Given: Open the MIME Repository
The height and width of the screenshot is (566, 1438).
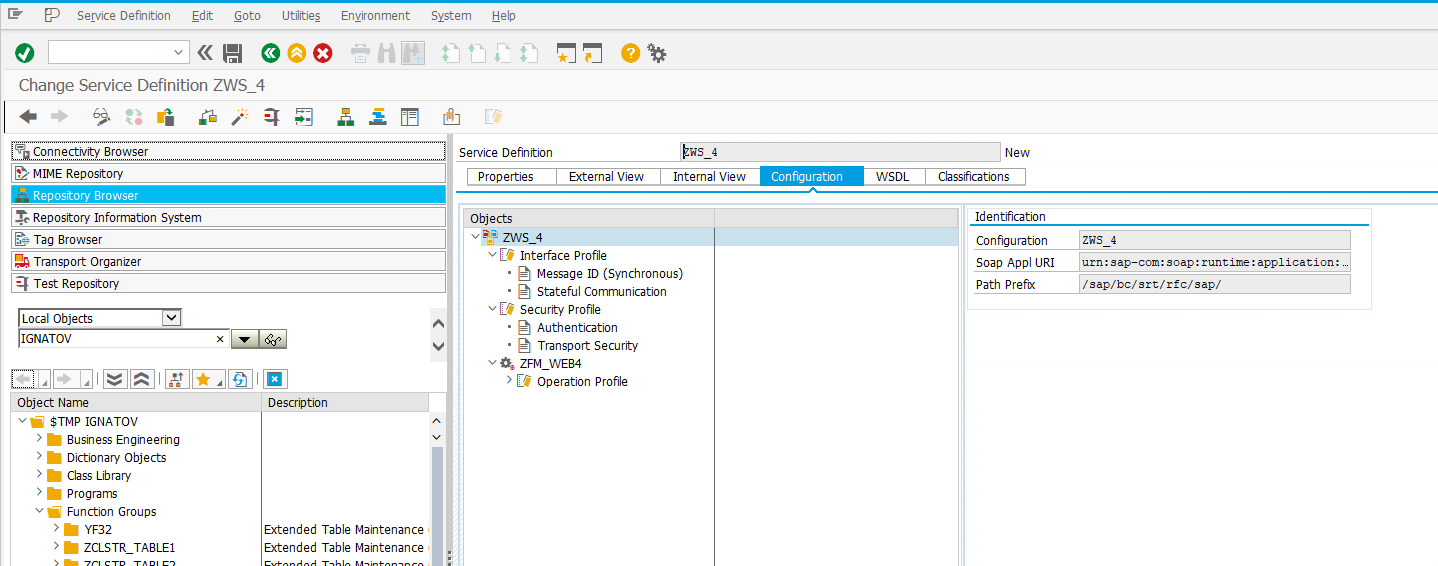Looking at the screenshot, I should pyautogui.click(x=228, y=173).
